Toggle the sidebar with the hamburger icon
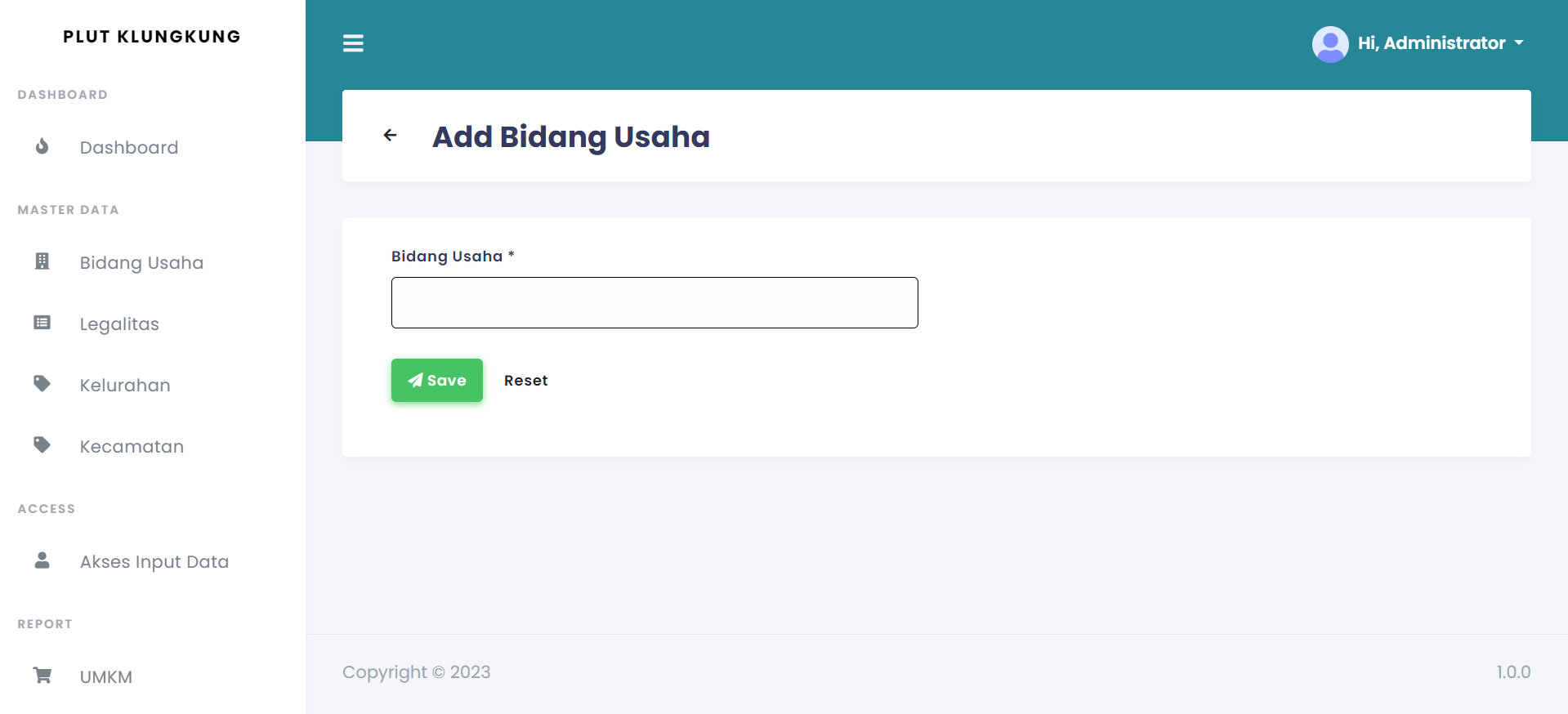Screen dimensions: 1568x714 [x=353, y=43]
